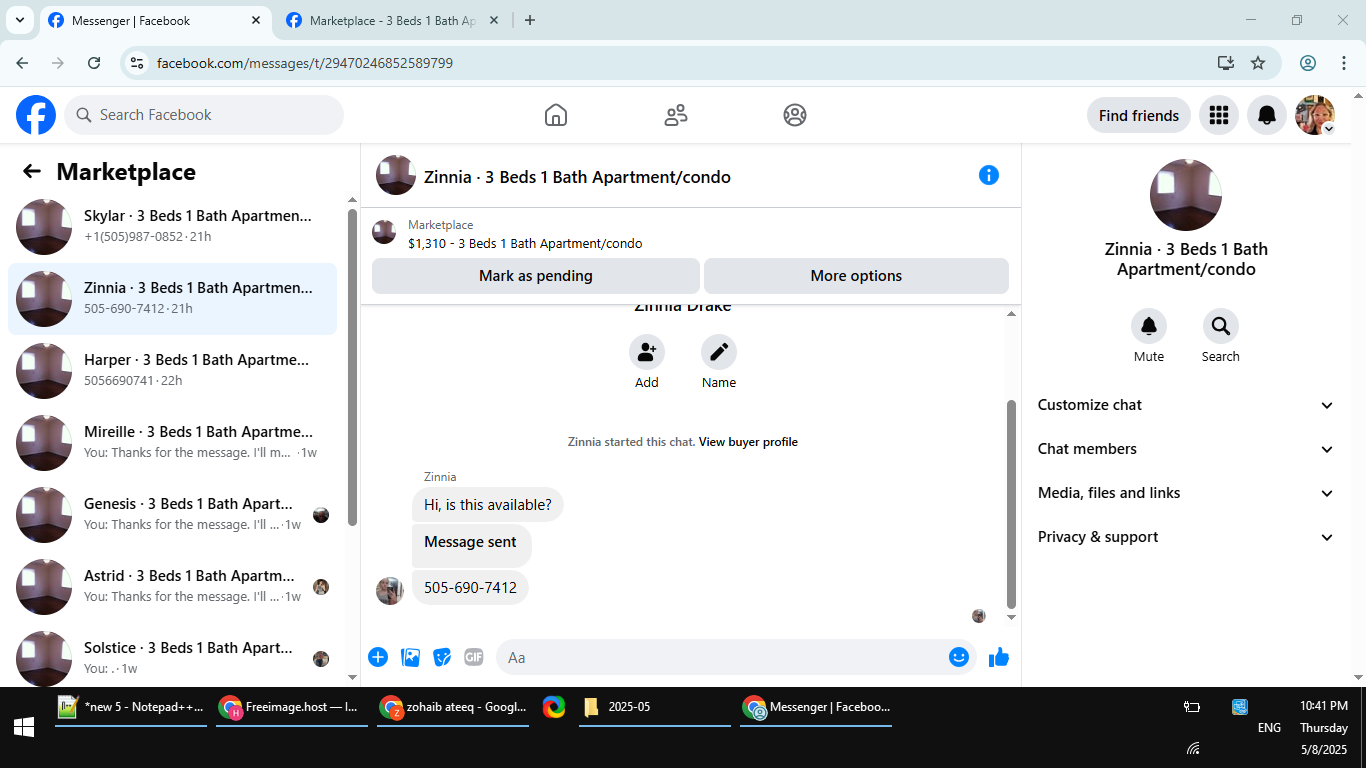Bookmark this tab with star icon
This screenshot has height=768, width=1366.
[x=1258, y=63]
